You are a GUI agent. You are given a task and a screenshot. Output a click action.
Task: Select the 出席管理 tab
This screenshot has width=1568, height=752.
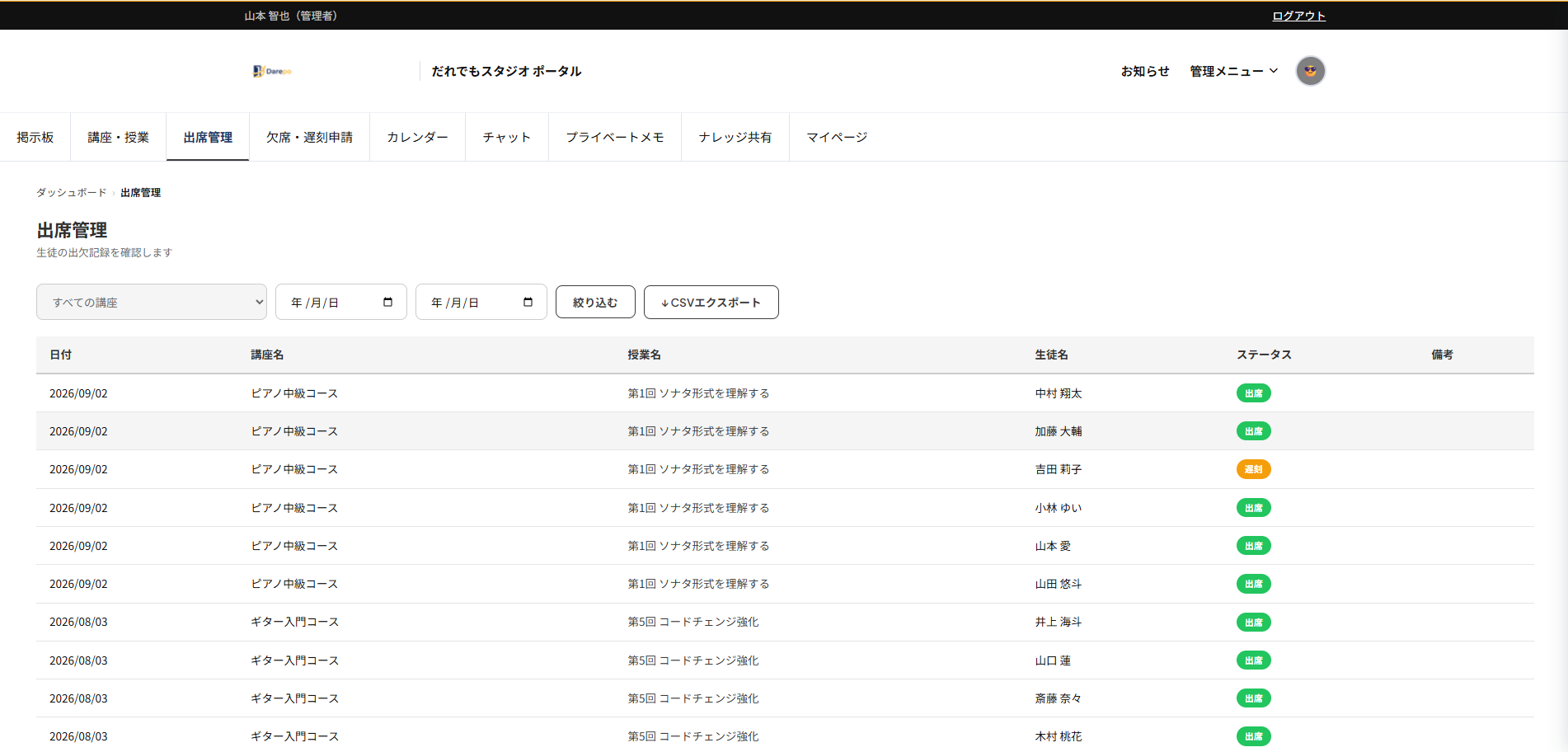tap(208, 137)
